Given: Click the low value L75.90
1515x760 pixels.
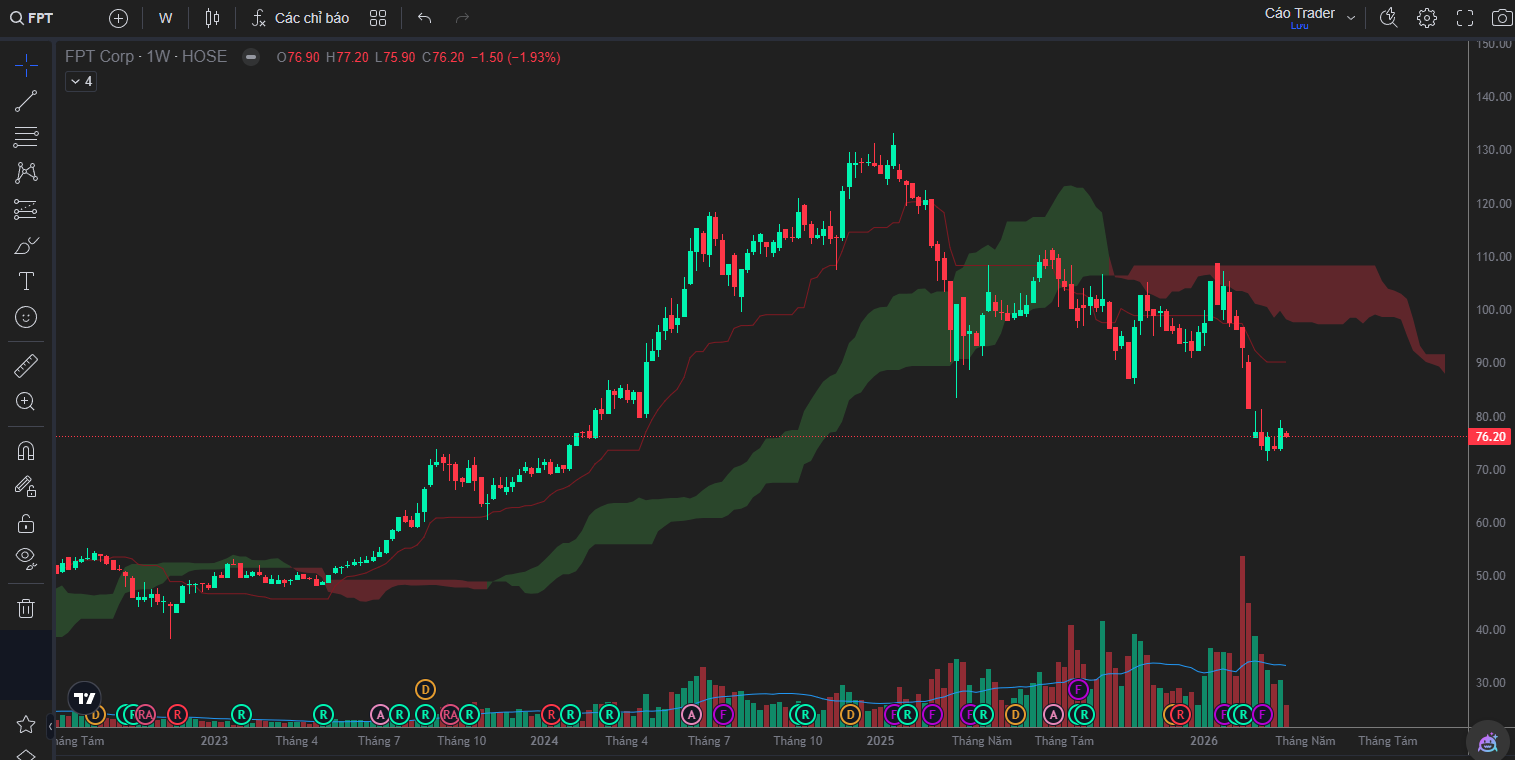Looking at the screenshot, I should coord(395,57).
